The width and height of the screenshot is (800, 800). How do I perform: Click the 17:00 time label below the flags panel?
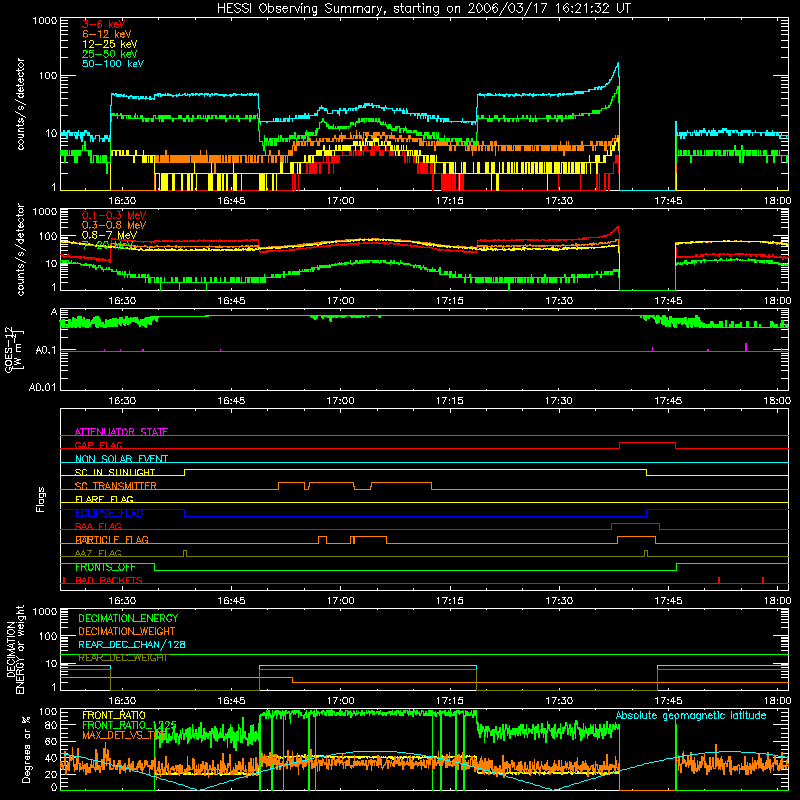point(340,601)
